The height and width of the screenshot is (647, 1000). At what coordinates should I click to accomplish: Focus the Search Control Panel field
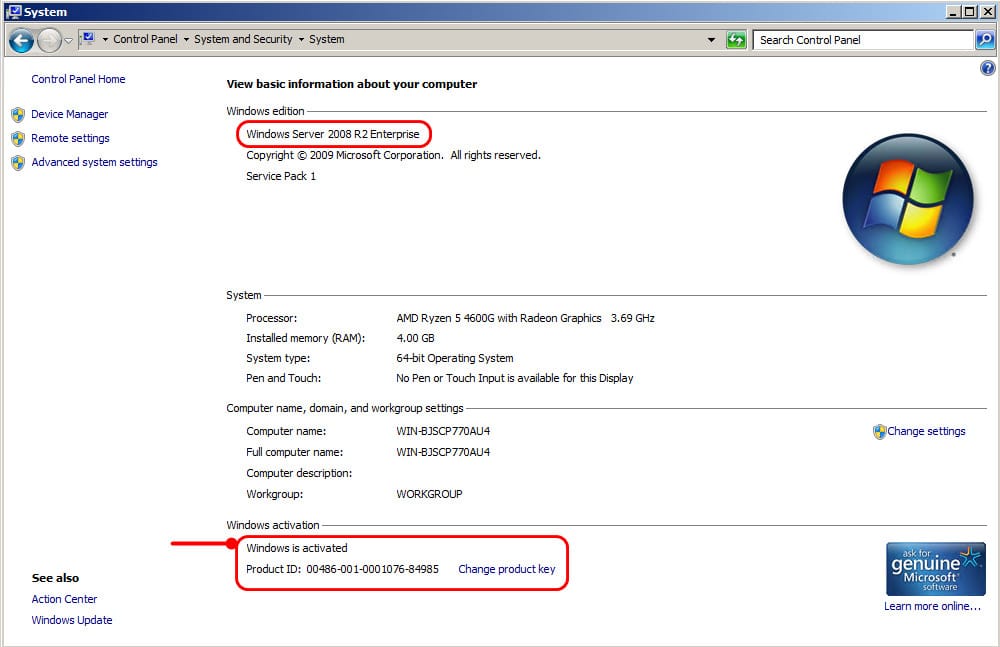[x=863, y=40]
